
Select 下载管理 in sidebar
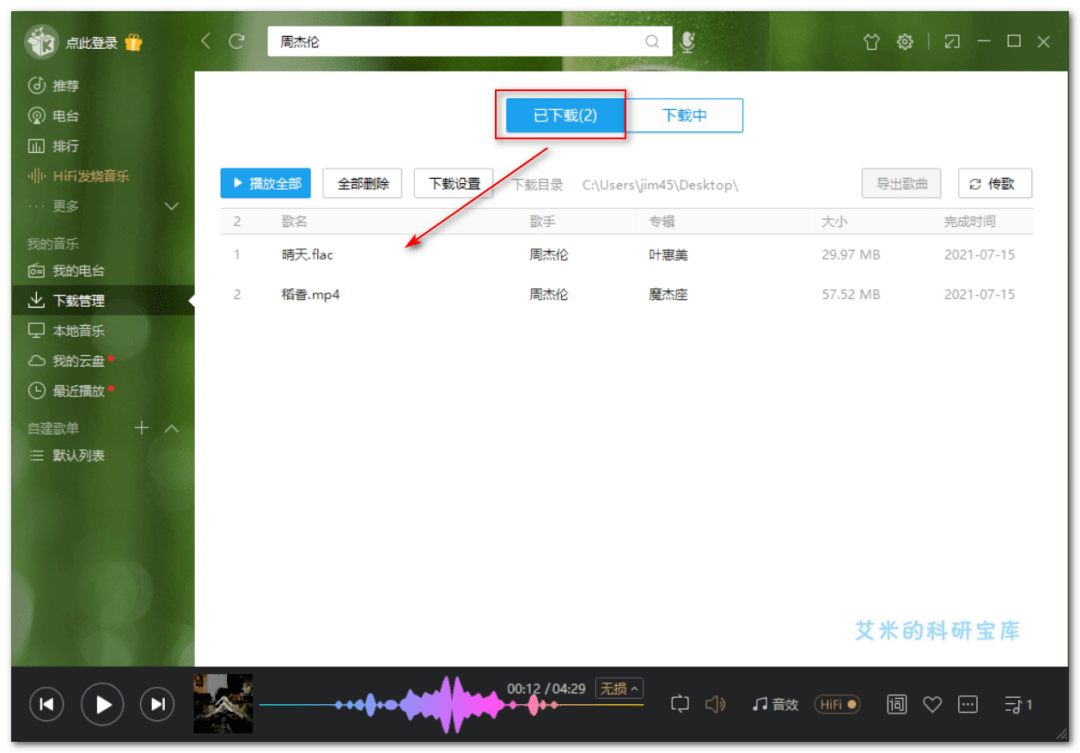103,300
